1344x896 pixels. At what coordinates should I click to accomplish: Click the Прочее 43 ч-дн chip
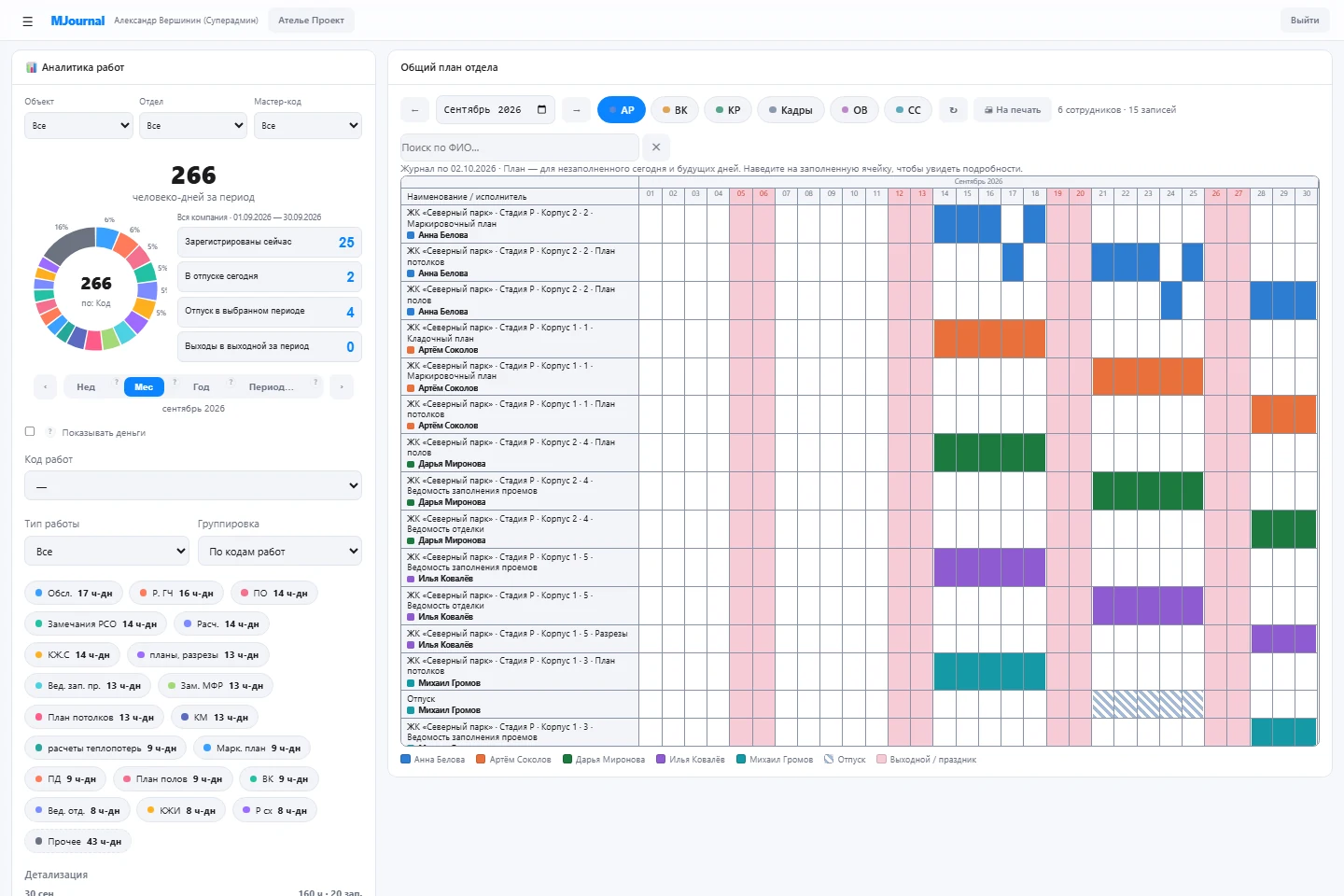click(x=78, y=841)
